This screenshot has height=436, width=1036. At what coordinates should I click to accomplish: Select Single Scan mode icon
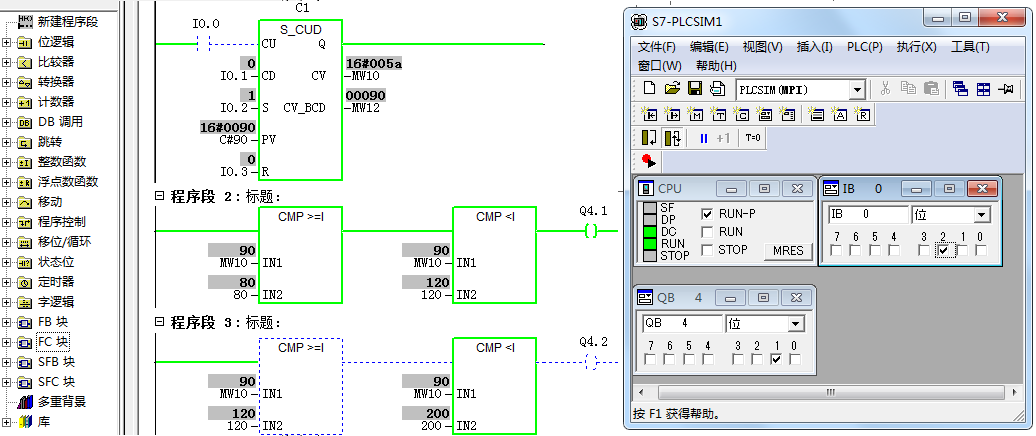(x=649, y=138)
